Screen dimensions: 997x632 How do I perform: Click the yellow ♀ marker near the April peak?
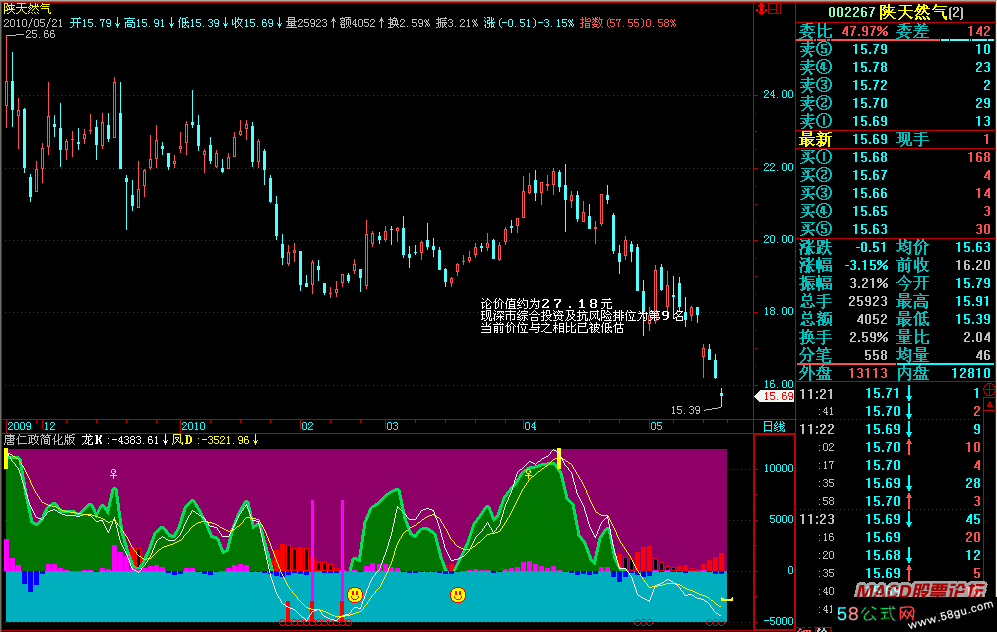[528, 474]
